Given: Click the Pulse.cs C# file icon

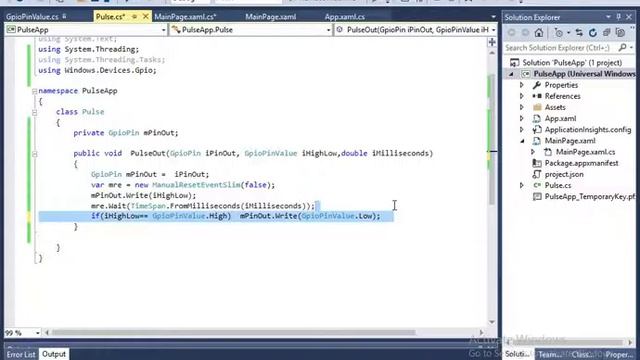Looking at the screenshot, I should click(537, 185).
